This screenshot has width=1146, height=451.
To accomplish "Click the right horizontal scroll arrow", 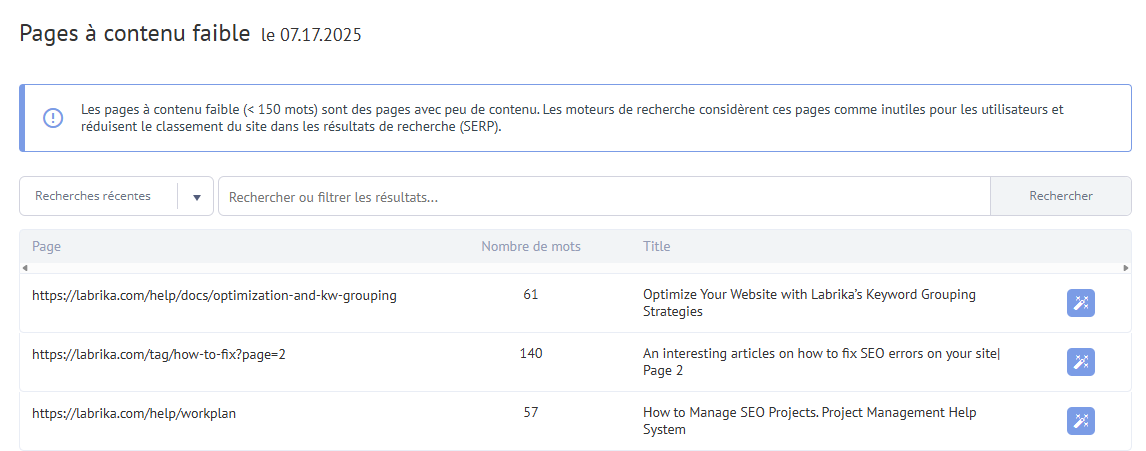I will [x=1126, y=268].
